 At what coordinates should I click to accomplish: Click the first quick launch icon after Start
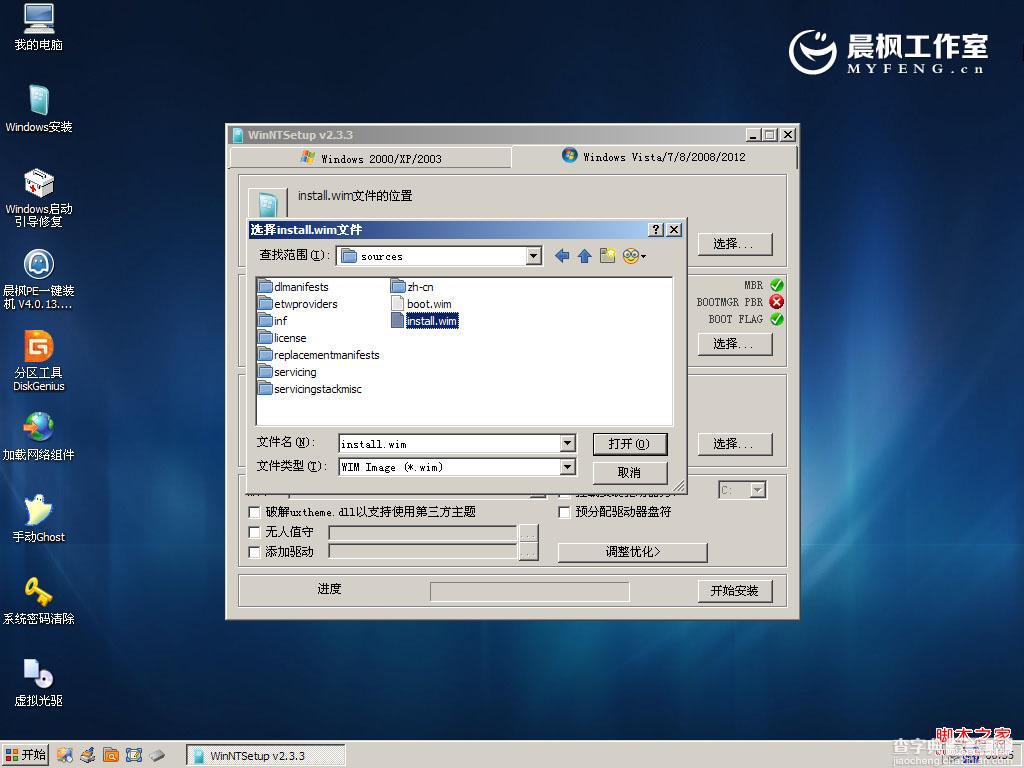[x=65, y=756]
